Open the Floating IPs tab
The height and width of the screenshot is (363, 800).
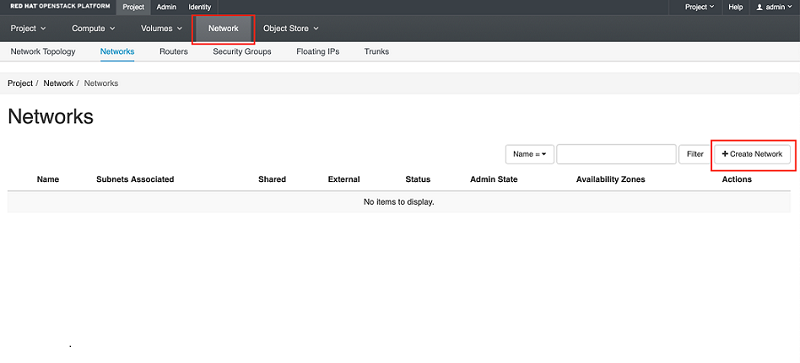click(x=318, y=52)
